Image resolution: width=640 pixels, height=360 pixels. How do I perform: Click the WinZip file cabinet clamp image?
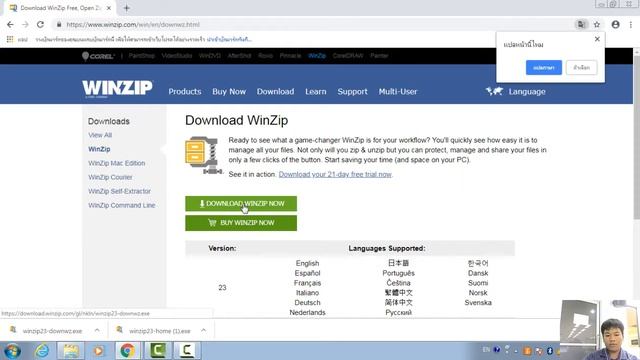204,155
